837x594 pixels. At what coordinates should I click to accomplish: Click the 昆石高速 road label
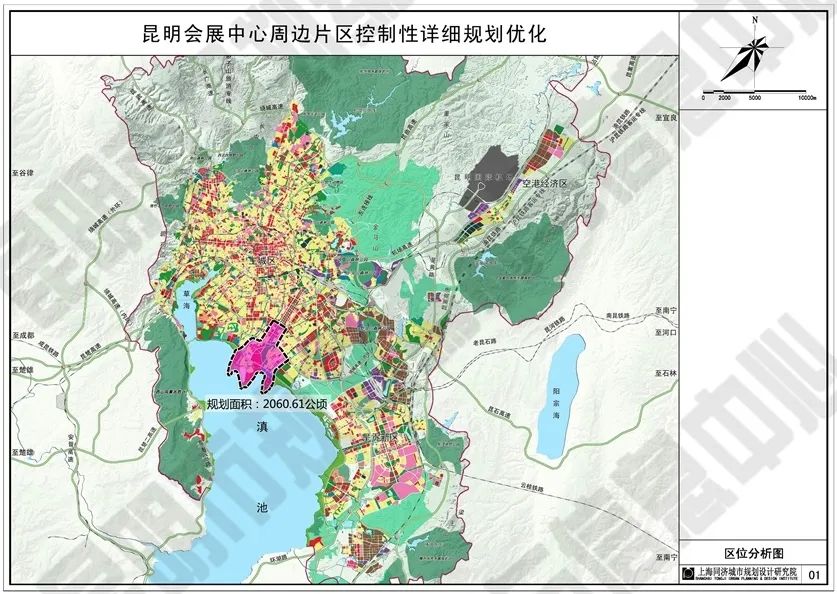(x=500, y=413)
